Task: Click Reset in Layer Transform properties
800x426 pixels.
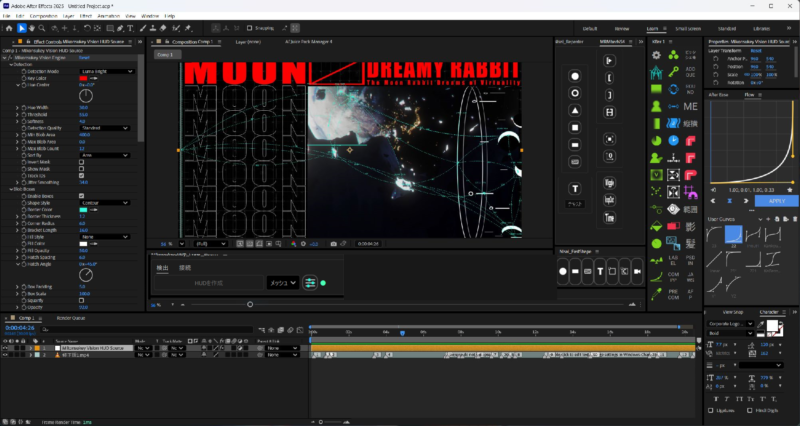Action: (x=756, y=51)
